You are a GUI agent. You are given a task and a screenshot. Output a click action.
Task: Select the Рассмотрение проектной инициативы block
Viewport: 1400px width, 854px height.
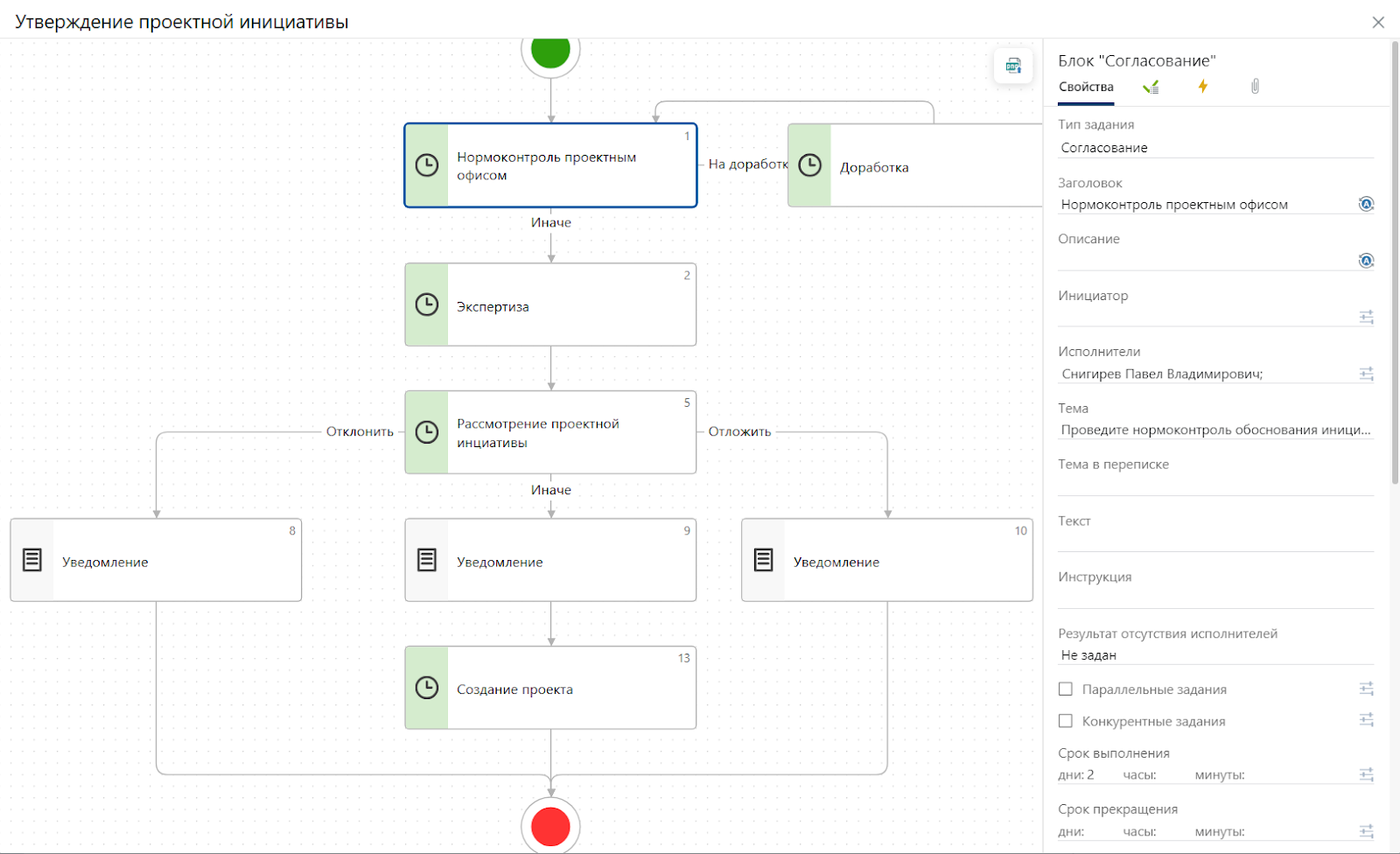pyautogui.click(x=550, y=432)
